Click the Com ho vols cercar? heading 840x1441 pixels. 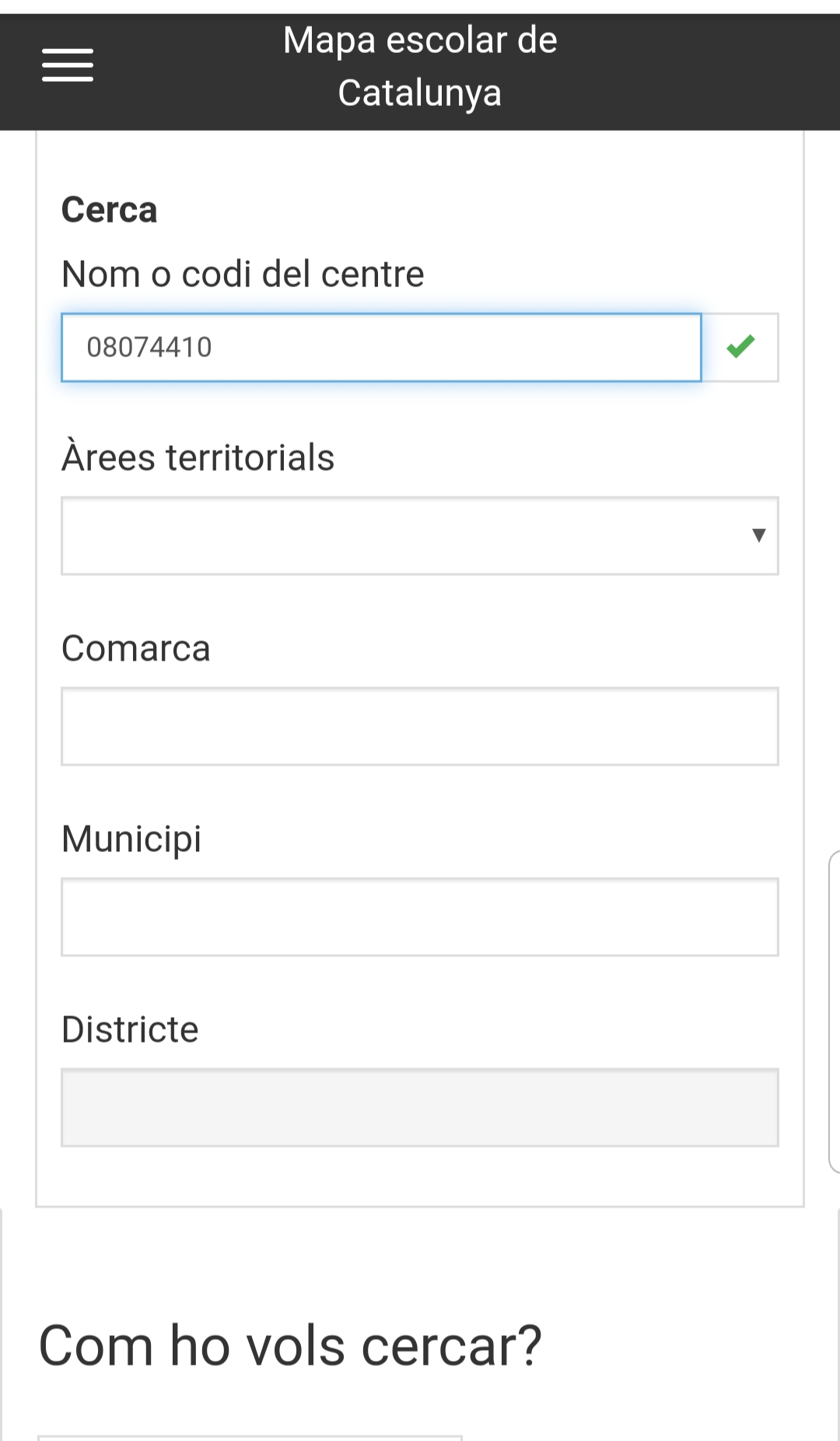coord(290,1346)
